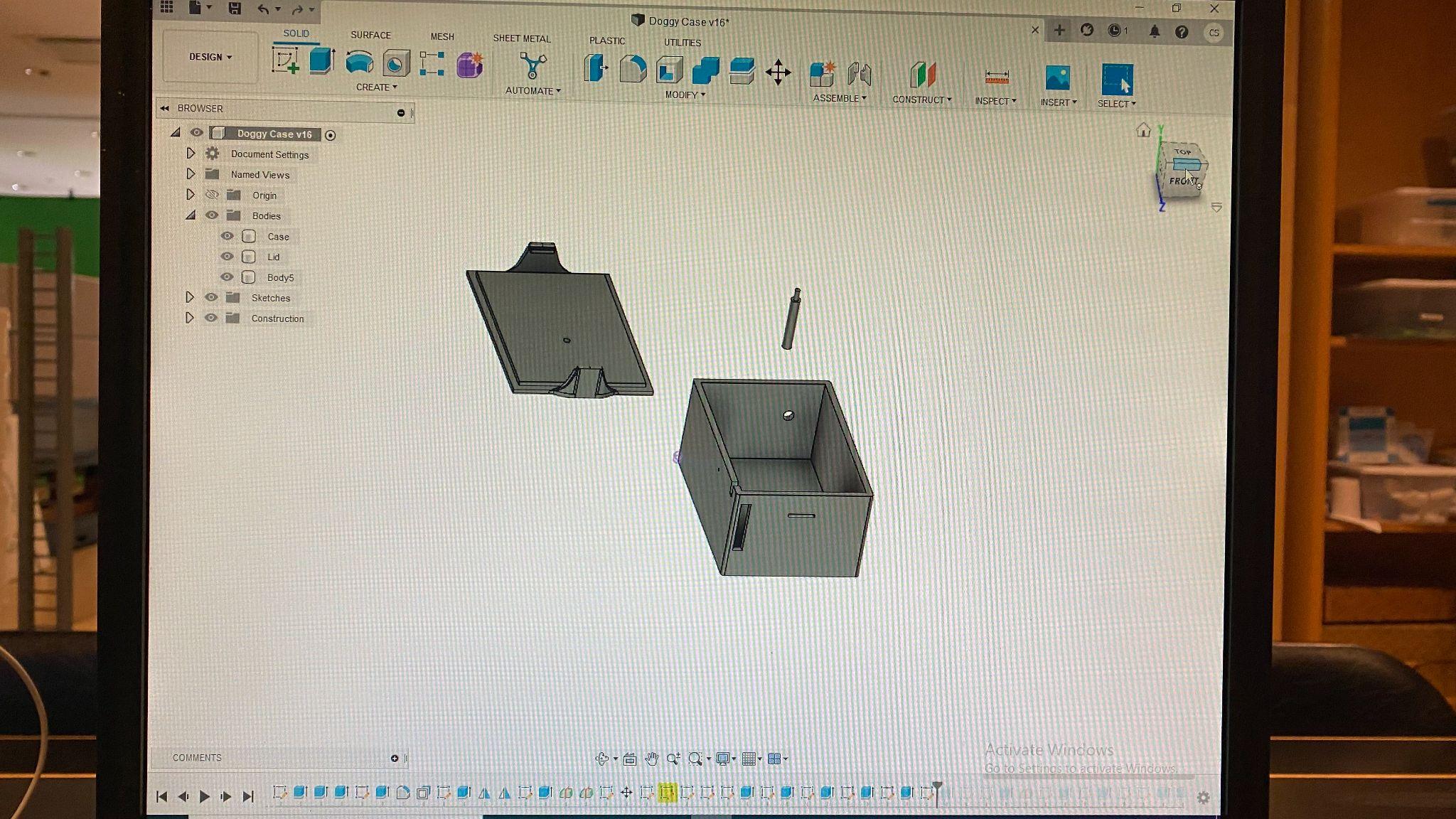Expand the Sketches folder in the browser
Viewport: 1456px width, 819px height.
point(191,298)
